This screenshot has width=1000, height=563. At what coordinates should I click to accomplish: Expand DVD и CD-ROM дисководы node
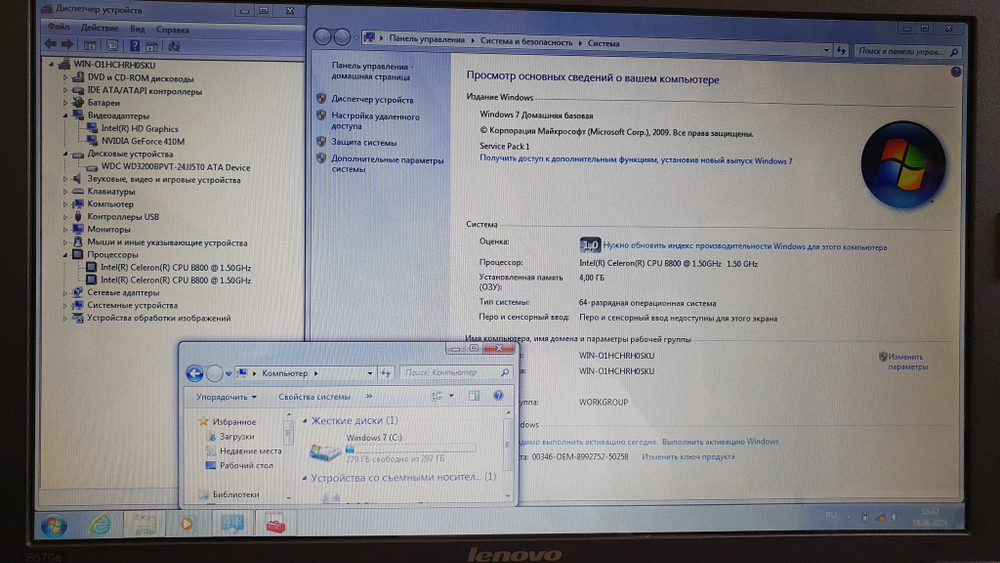tap(65, 78)
